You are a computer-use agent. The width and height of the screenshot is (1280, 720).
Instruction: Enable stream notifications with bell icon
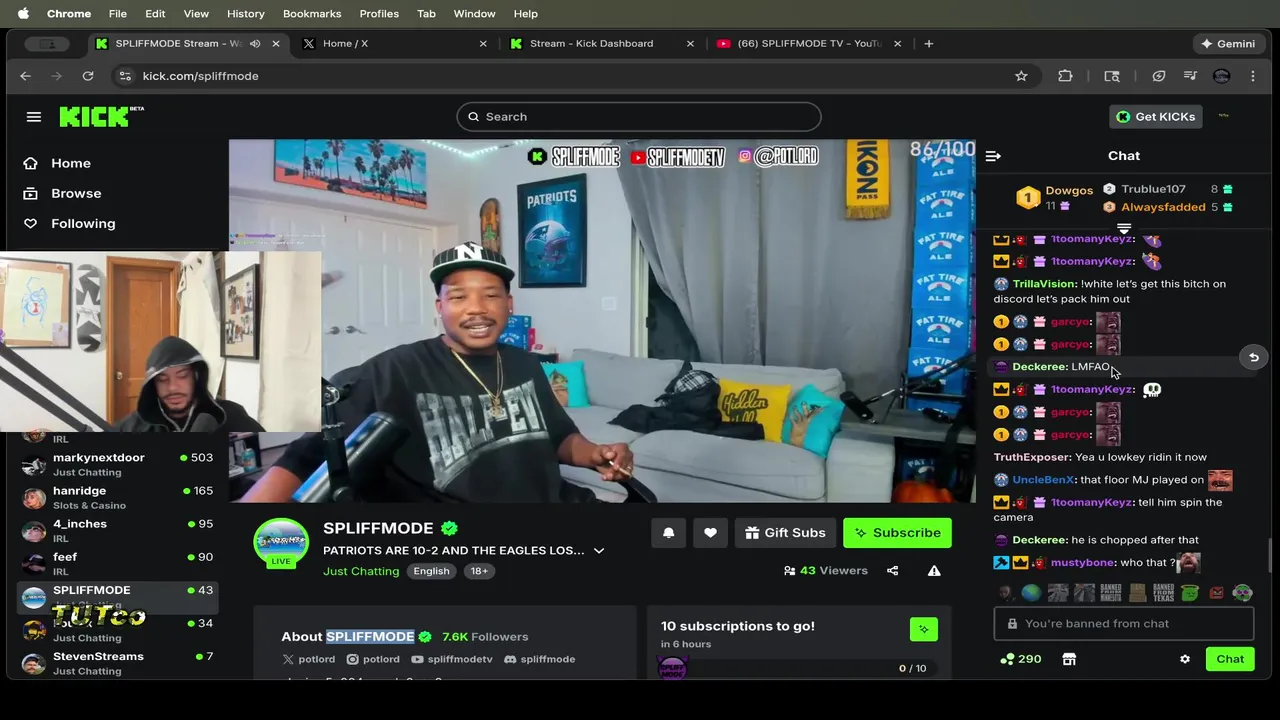pyautogui.click(x=669, y=533)
